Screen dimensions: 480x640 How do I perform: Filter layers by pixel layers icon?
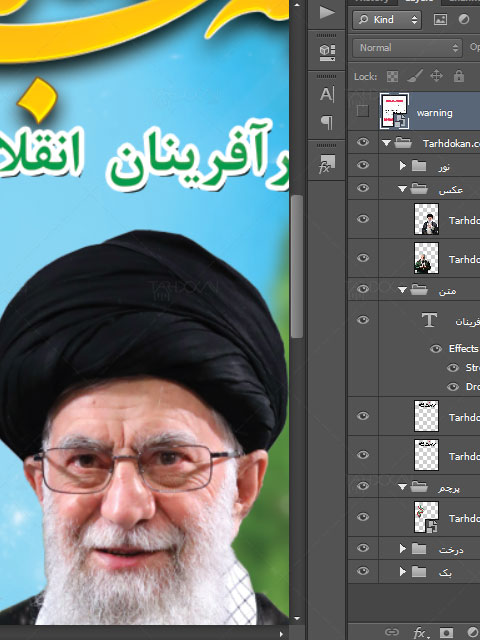[440, 20]
